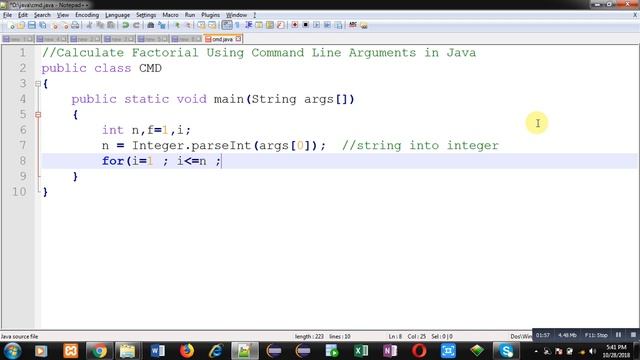Open the Window menu
Screen dimensions: 640x360
coord(236,15)
